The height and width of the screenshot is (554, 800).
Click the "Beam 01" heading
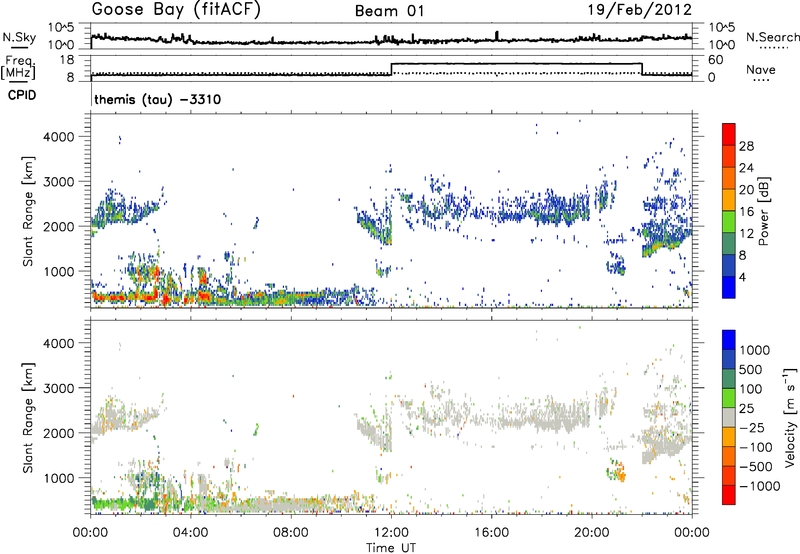point(389,11)
